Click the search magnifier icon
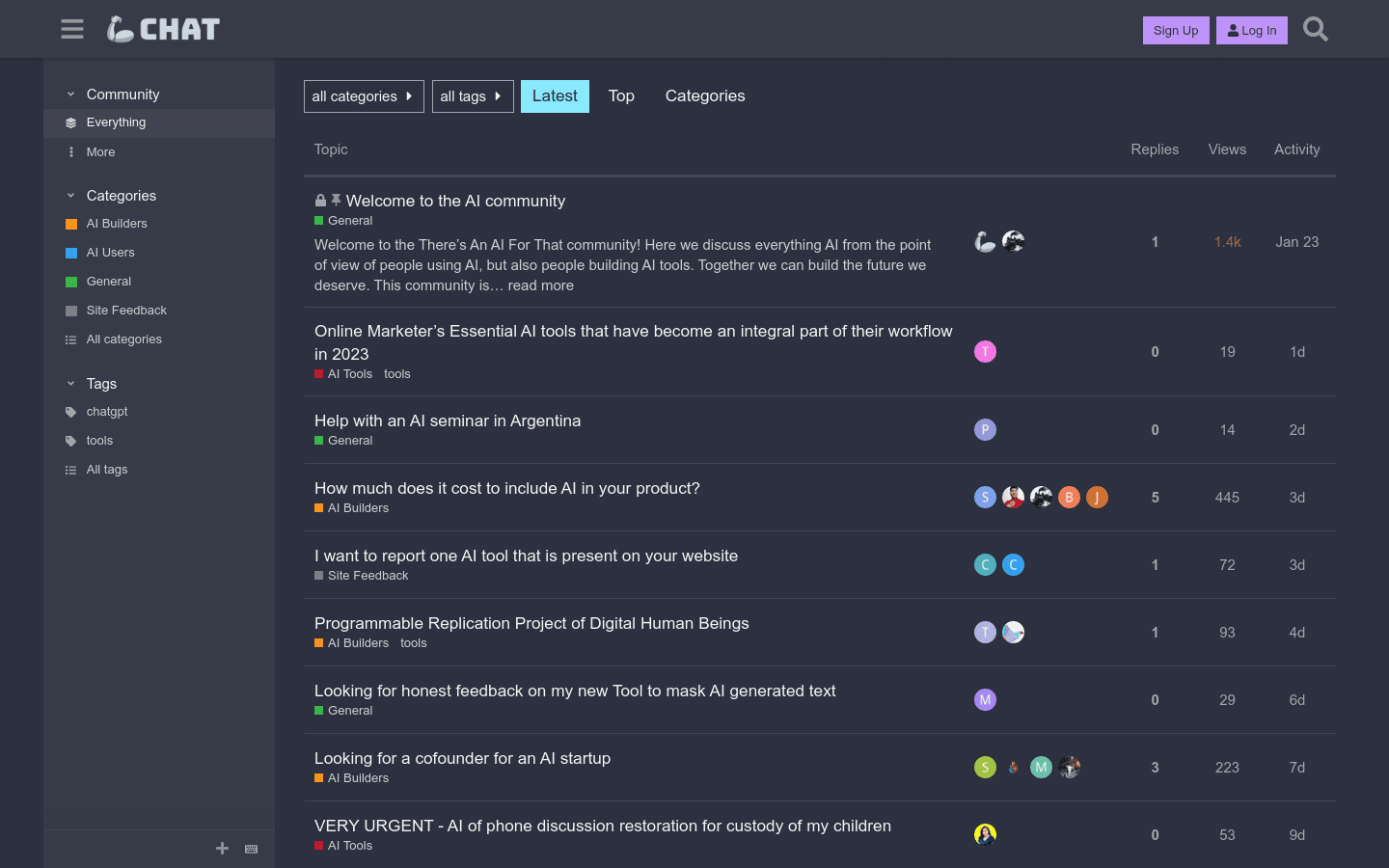This screenshot has width=1389, height=868. (x=1315, y=29)
